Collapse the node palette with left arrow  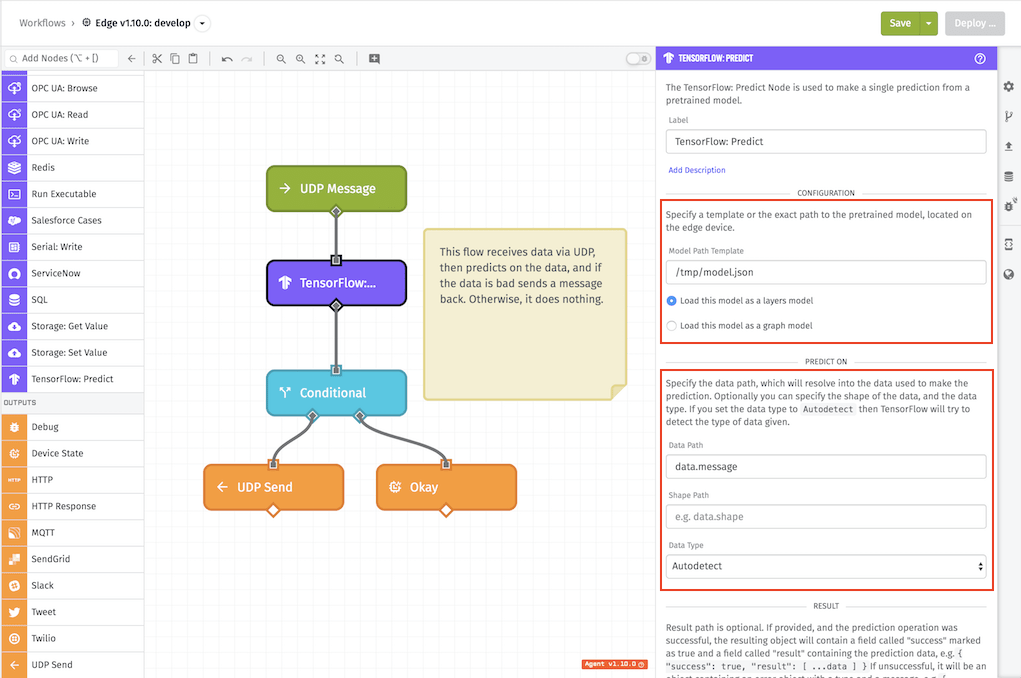click(132, 59)
